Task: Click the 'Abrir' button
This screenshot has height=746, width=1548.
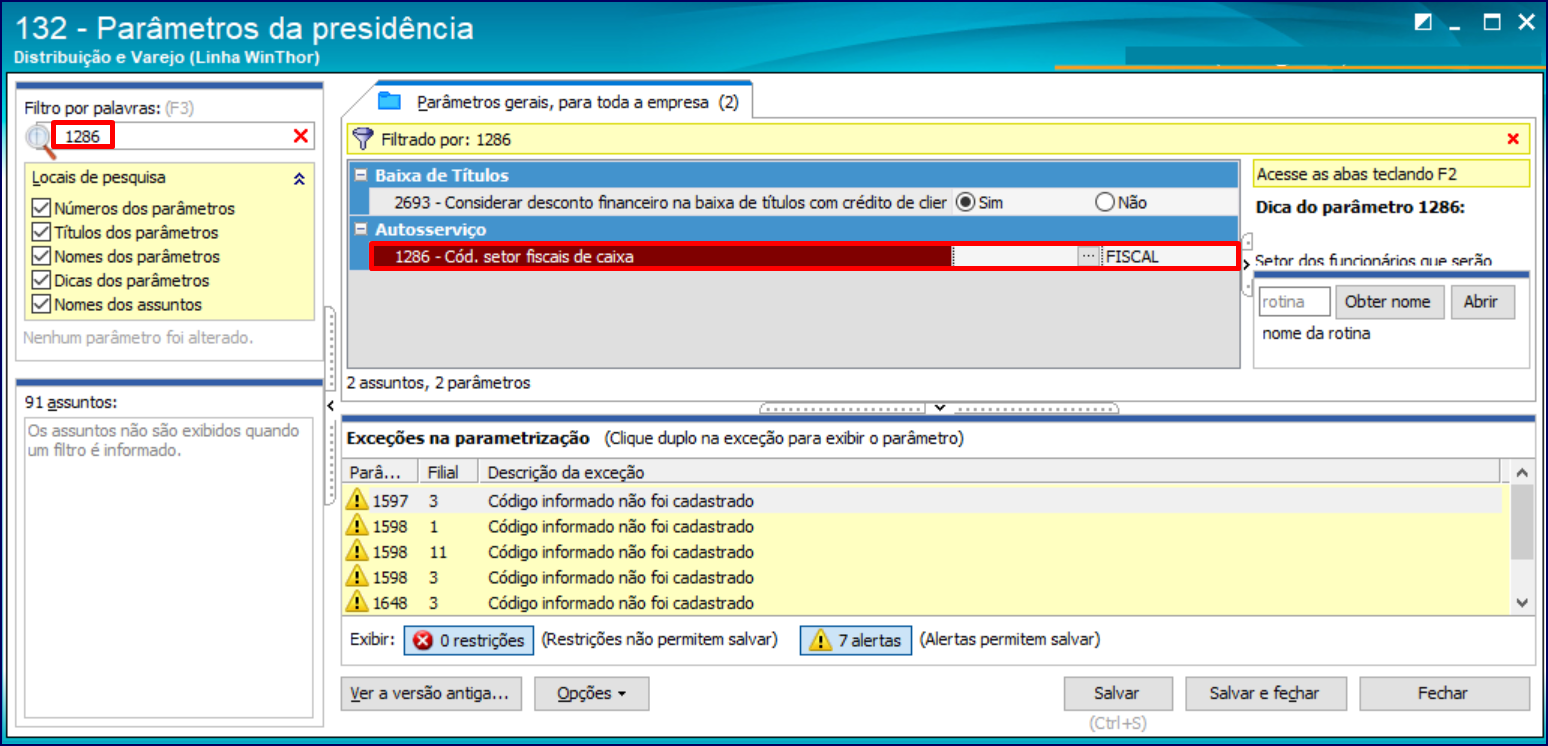Action: click(1483, 302)
